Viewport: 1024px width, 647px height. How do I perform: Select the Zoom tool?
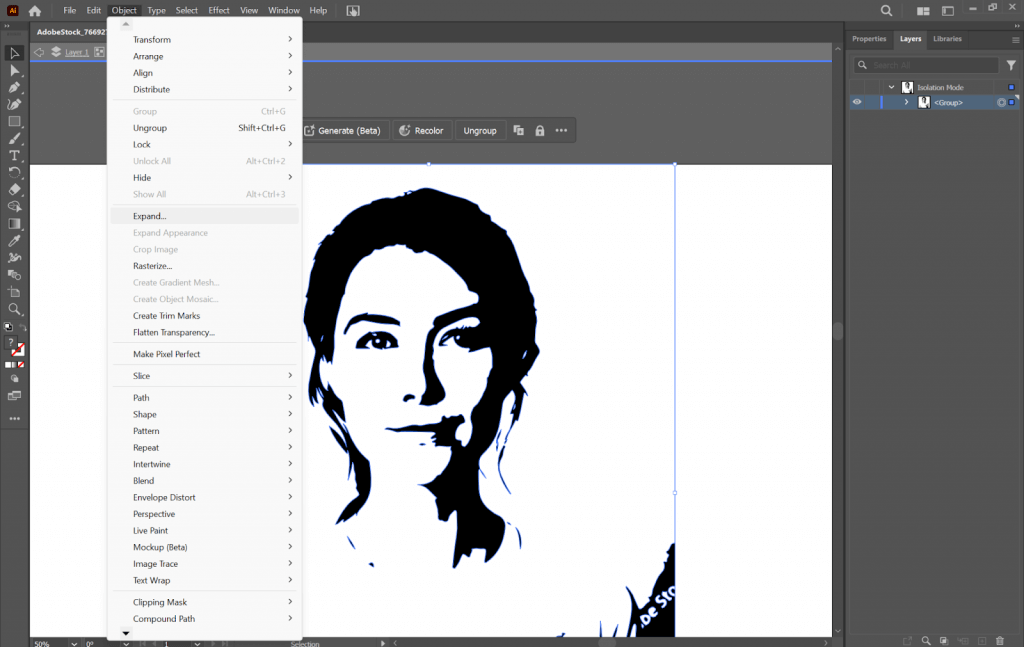pos(14,309)
